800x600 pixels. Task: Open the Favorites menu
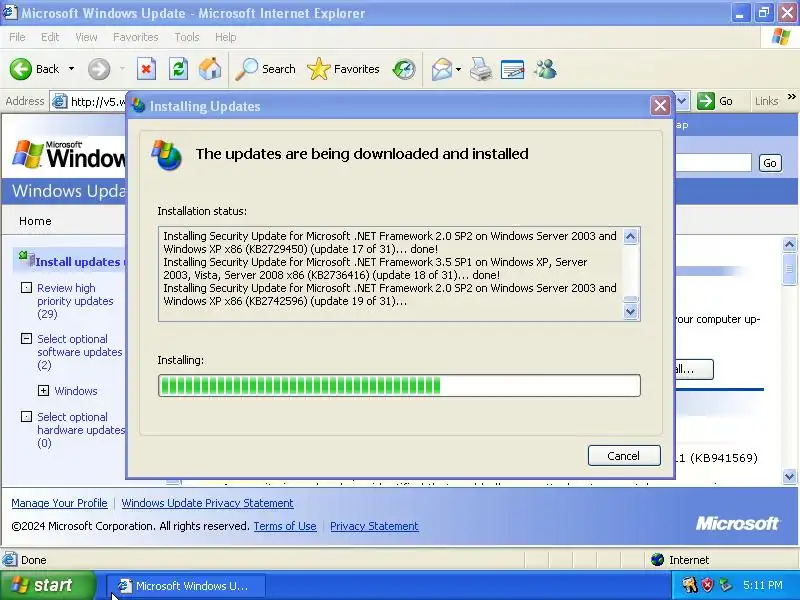[136, 37]
